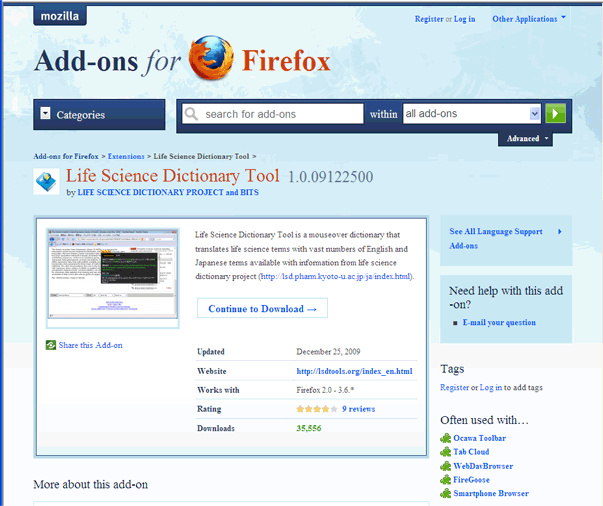Expand the Categories dropdown
This screenshot has height=506, width=603.
(x=45, y=115)
